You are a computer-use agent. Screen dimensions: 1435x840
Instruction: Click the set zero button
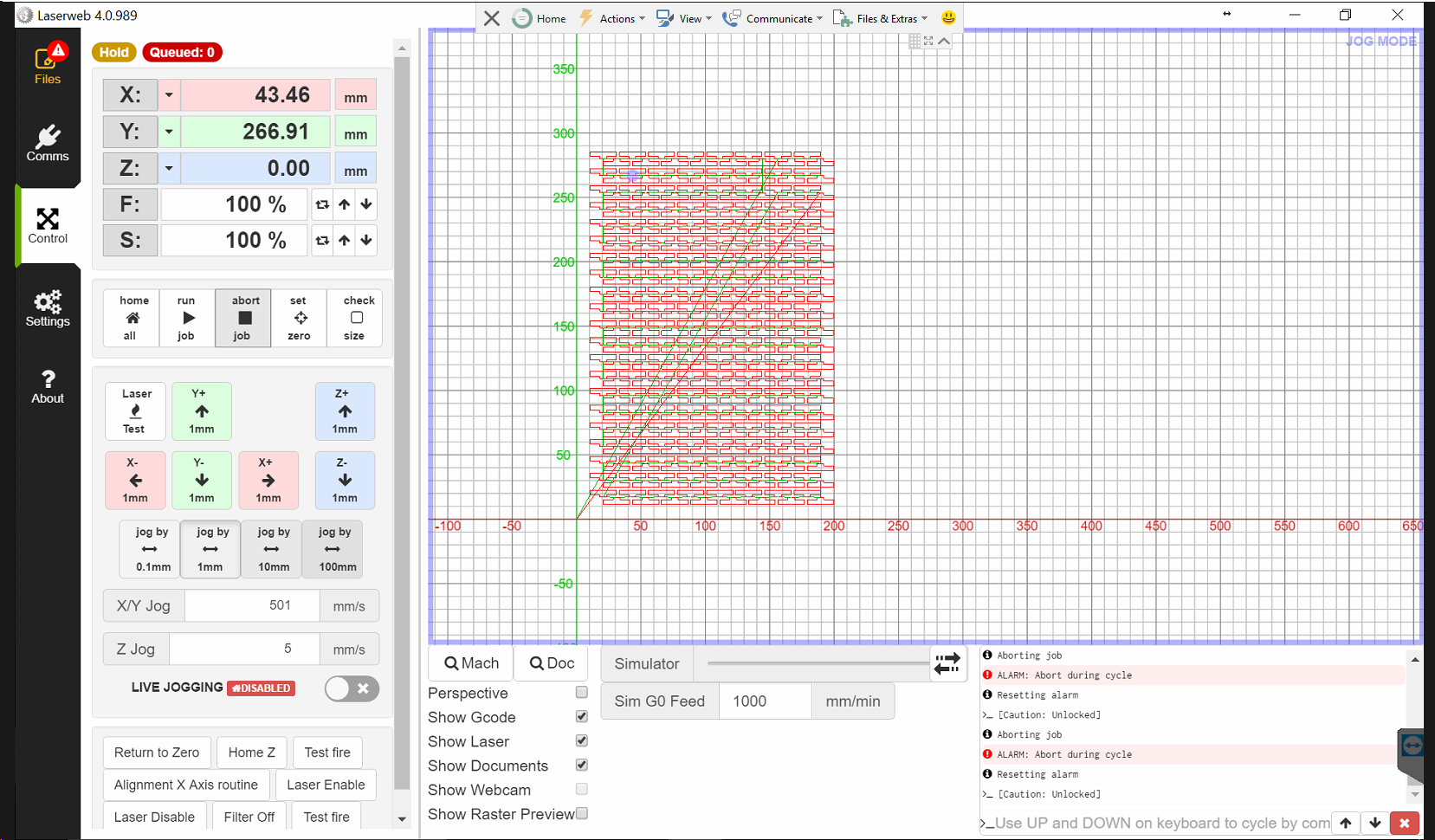(299, 318)
